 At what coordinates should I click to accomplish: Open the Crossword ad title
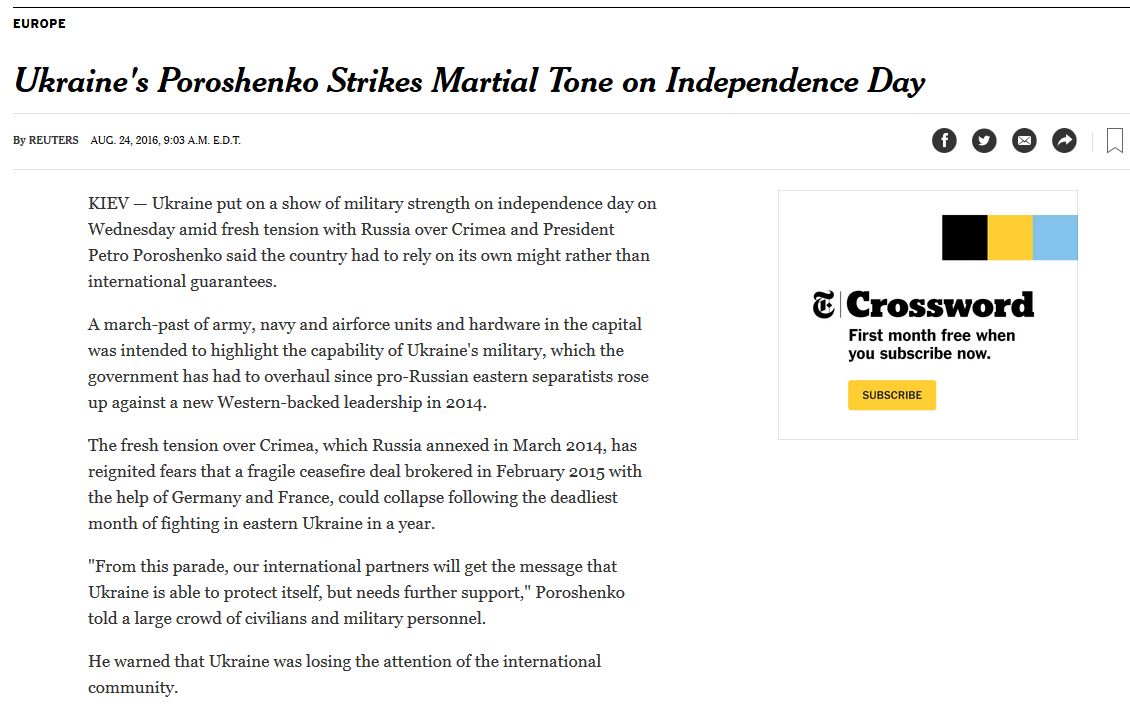(940, 305)
